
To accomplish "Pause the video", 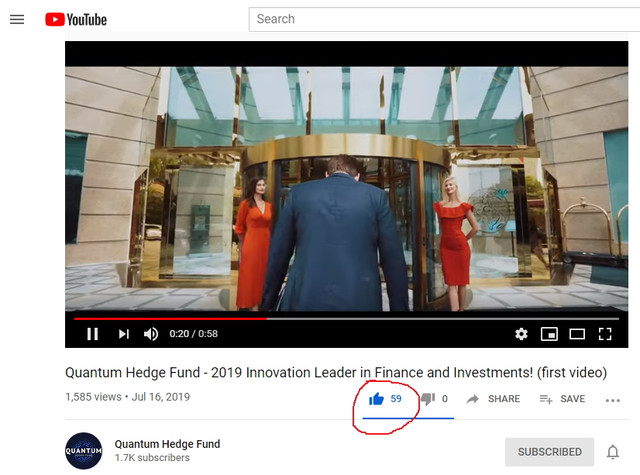I will coord(93,334).
